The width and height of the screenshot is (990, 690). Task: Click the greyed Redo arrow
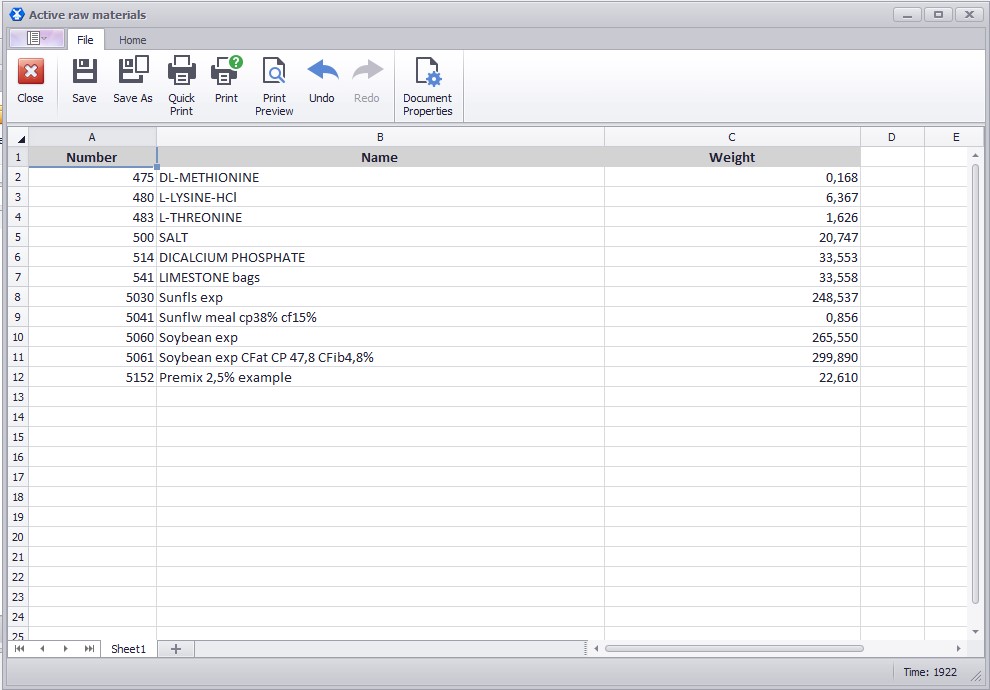click(367, 70)
